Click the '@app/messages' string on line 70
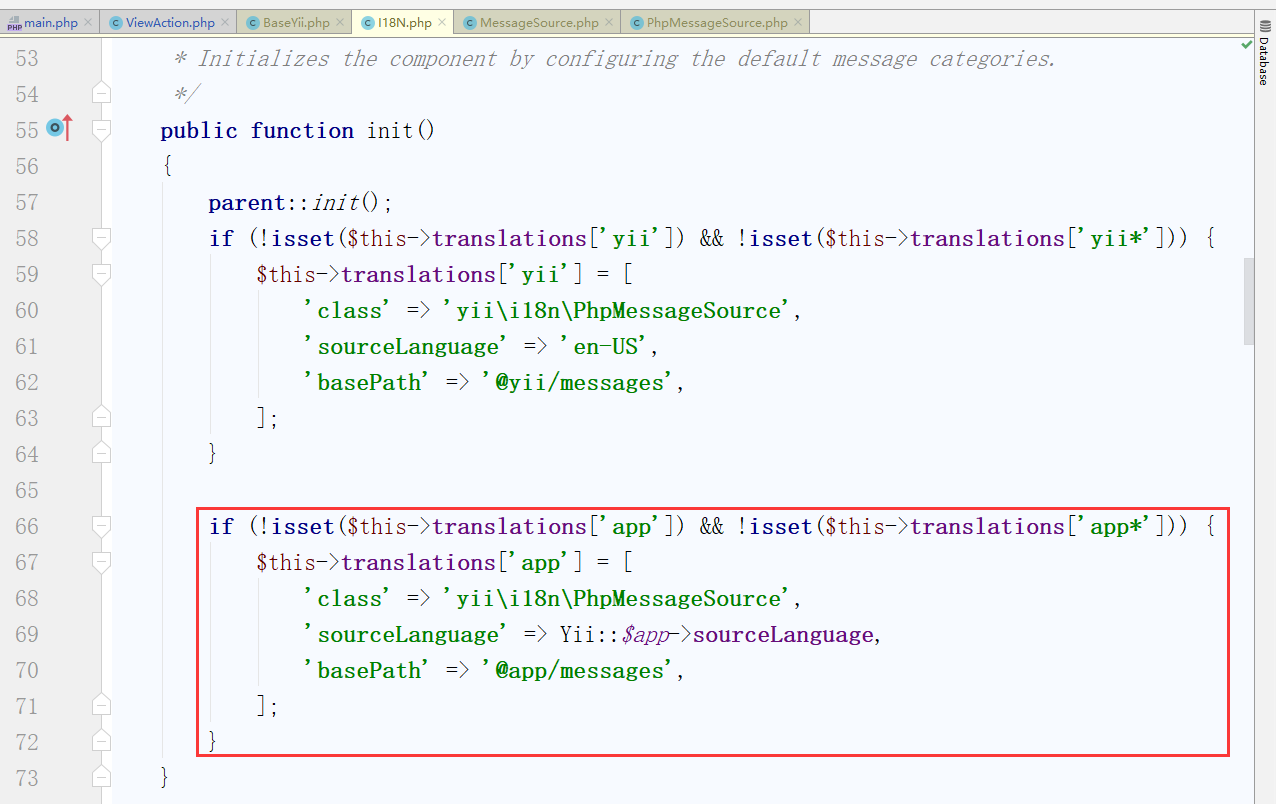The height and width of the screenshot is (804, 1276). click(580, 671)
